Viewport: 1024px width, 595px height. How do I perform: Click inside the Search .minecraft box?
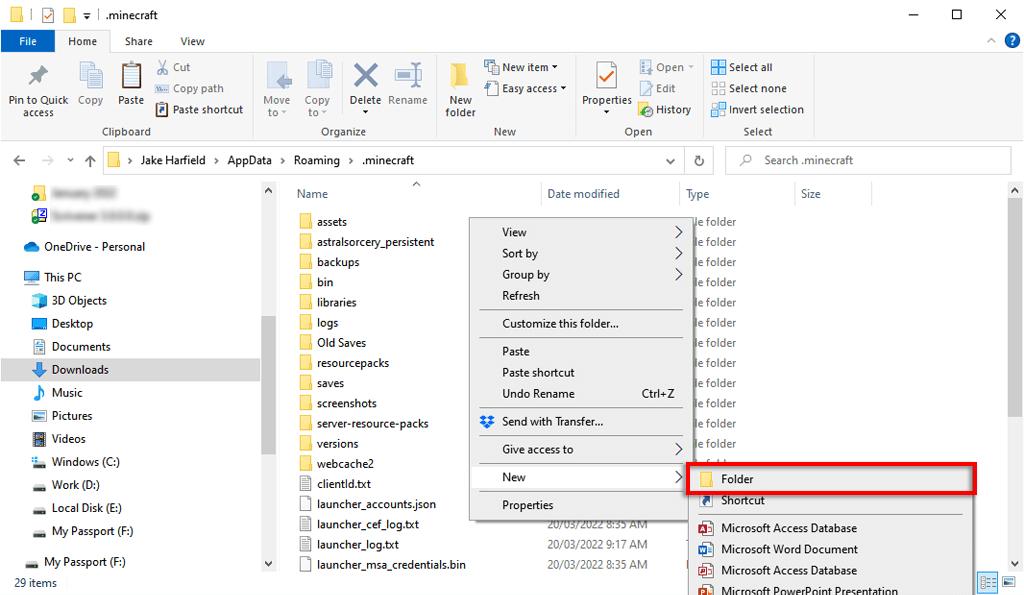[x=868, y=160]
